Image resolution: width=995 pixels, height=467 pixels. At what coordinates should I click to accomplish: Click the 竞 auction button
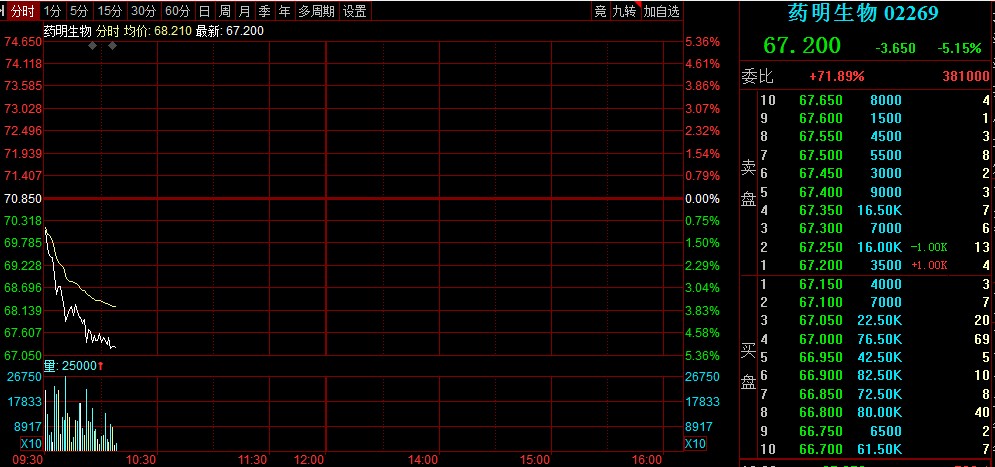tap(600, 11)
